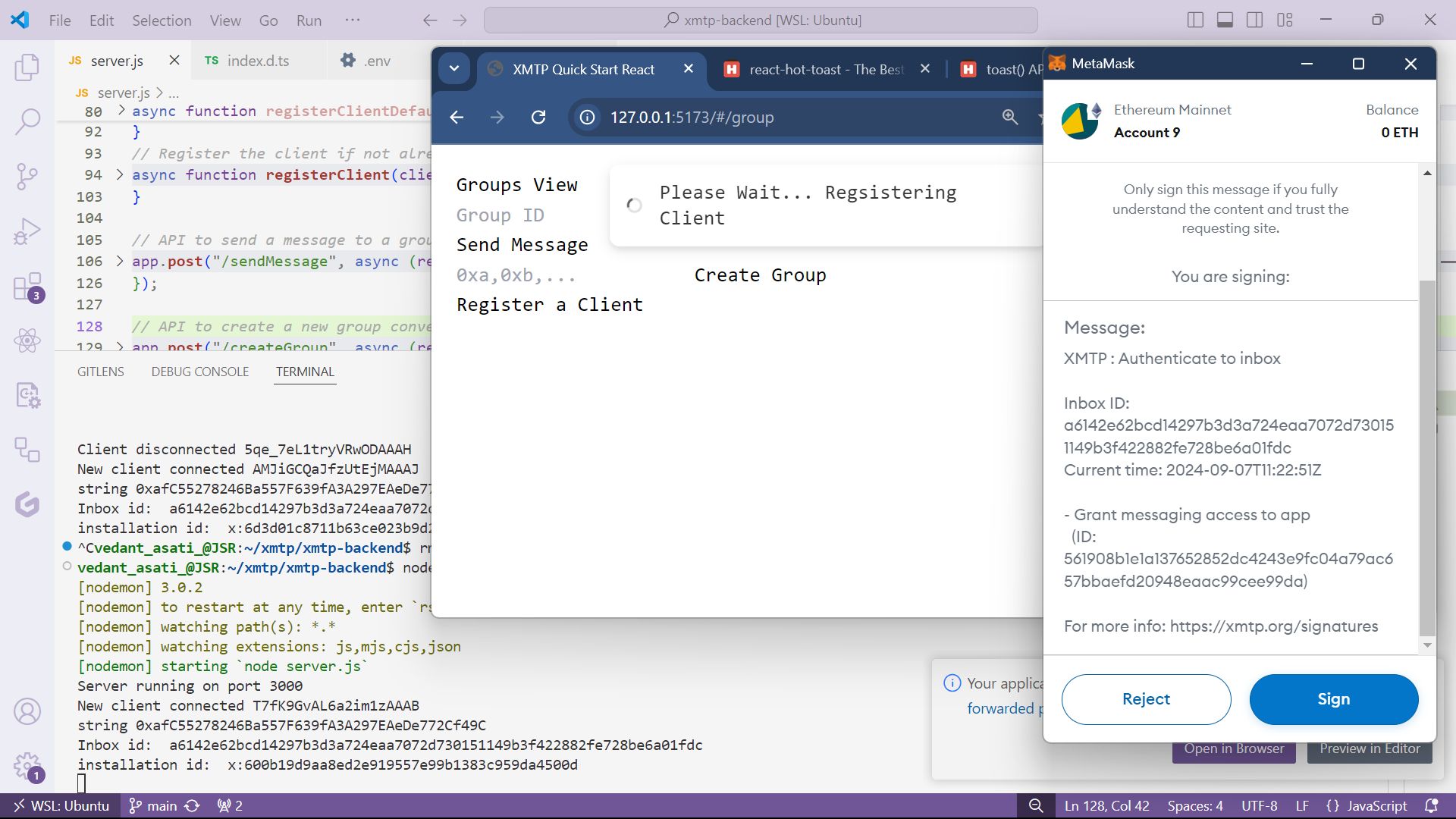Image resolution: width=1456 pixels, height=819 pixels.
Task: Click the Search icon in VS Code sidebar
Action: [x=26, y=120]
